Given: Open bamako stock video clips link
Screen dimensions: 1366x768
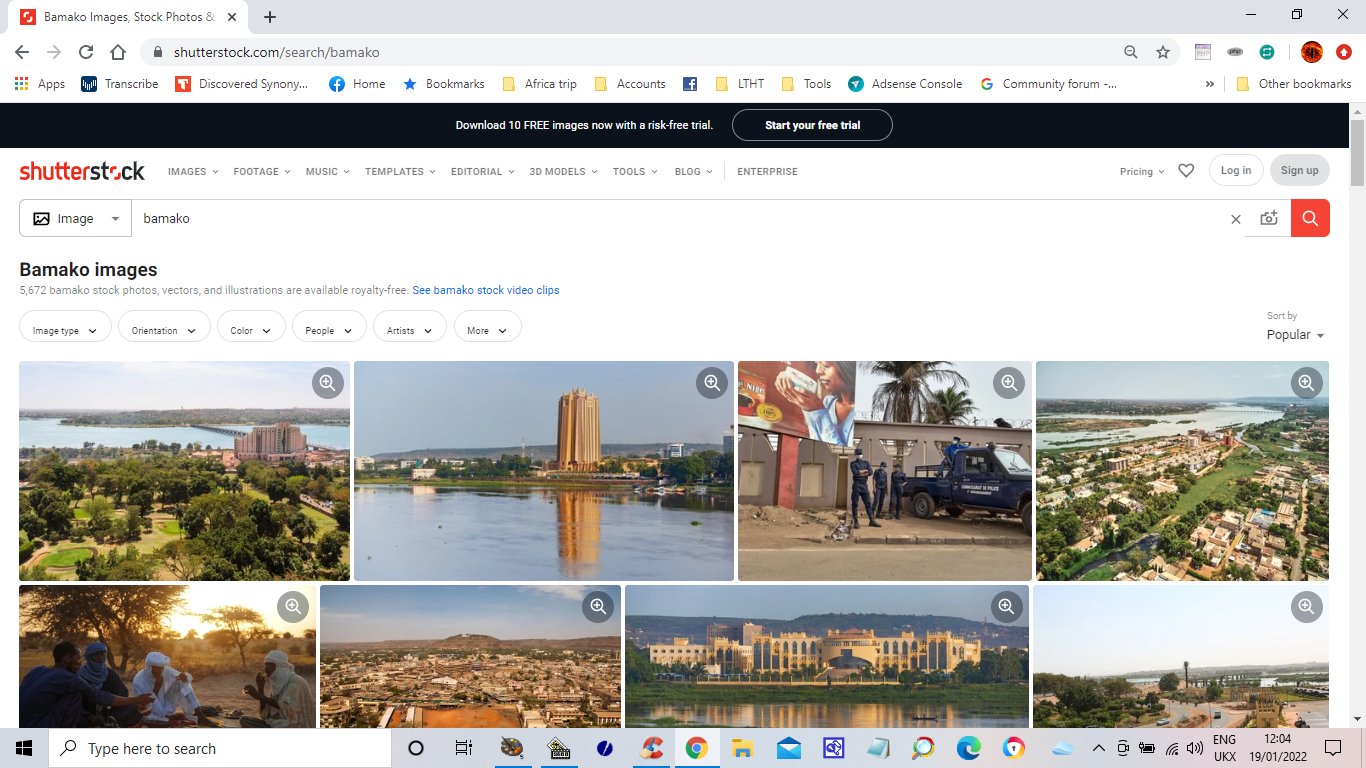Looking at the screenshot, I should (486, 289).
